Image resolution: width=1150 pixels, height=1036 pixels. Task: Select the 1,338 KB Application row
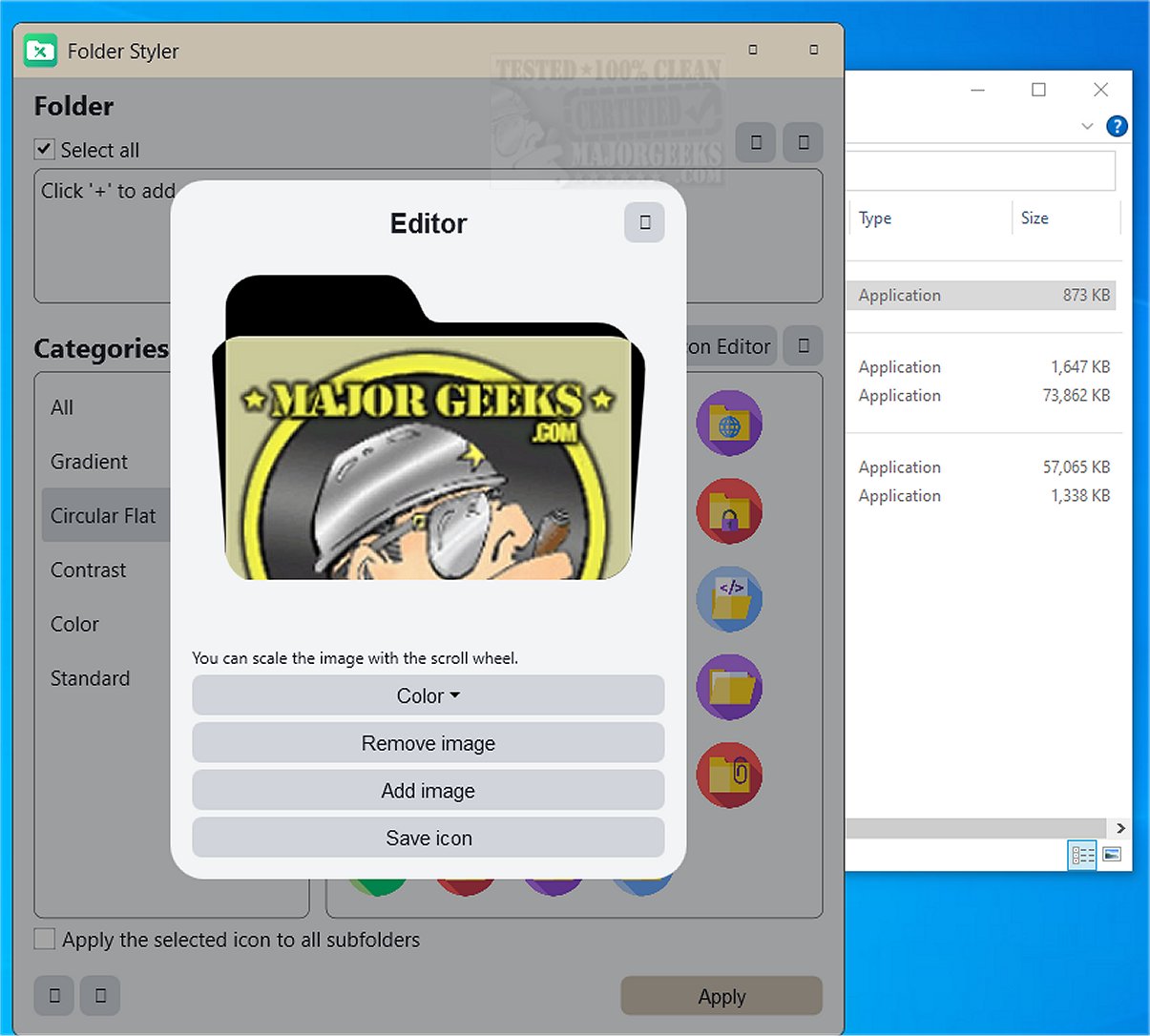(x=981, y=495)
